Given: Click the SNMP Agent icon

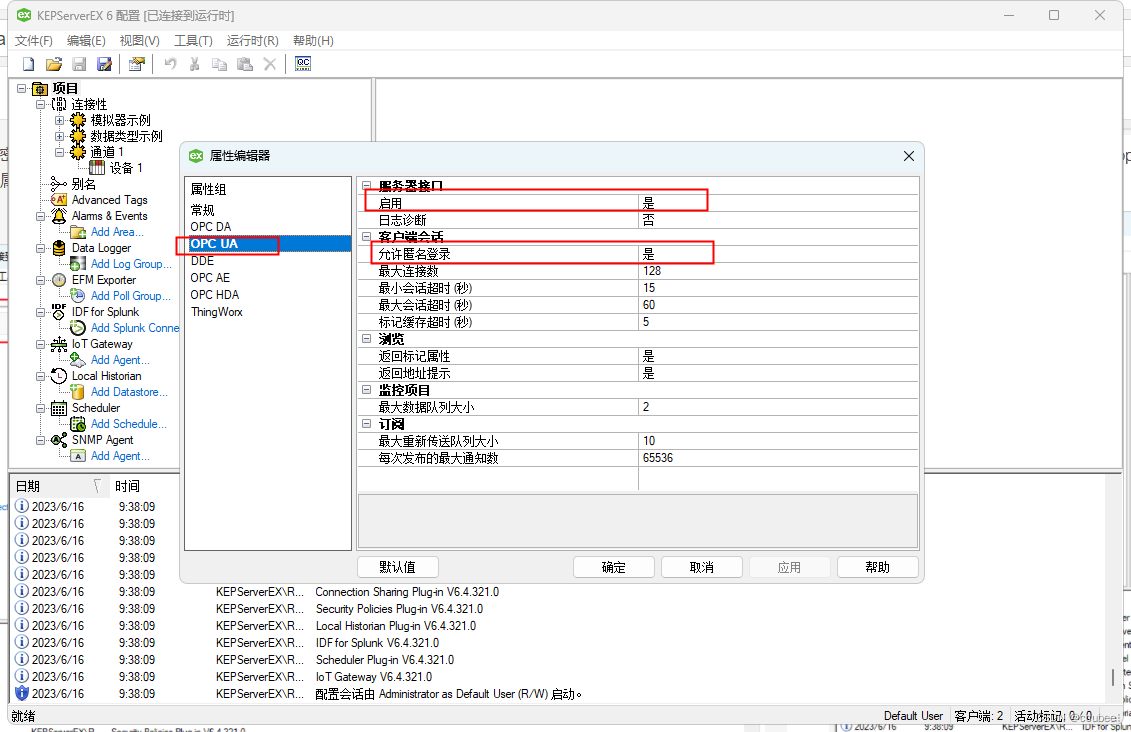Looking at the screenshot, I should point(59,440).
